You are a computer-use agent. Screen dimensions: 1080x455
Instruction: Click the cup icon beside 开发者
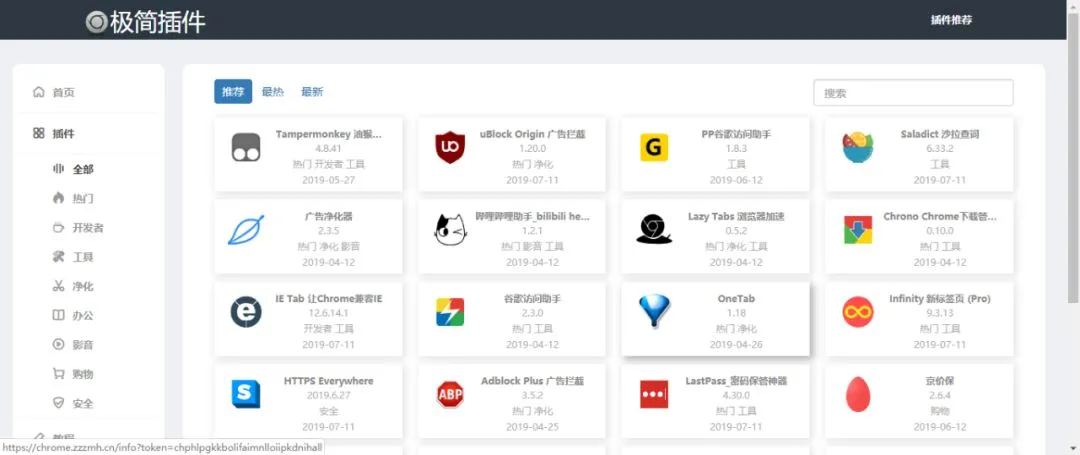tap(58, 228)
